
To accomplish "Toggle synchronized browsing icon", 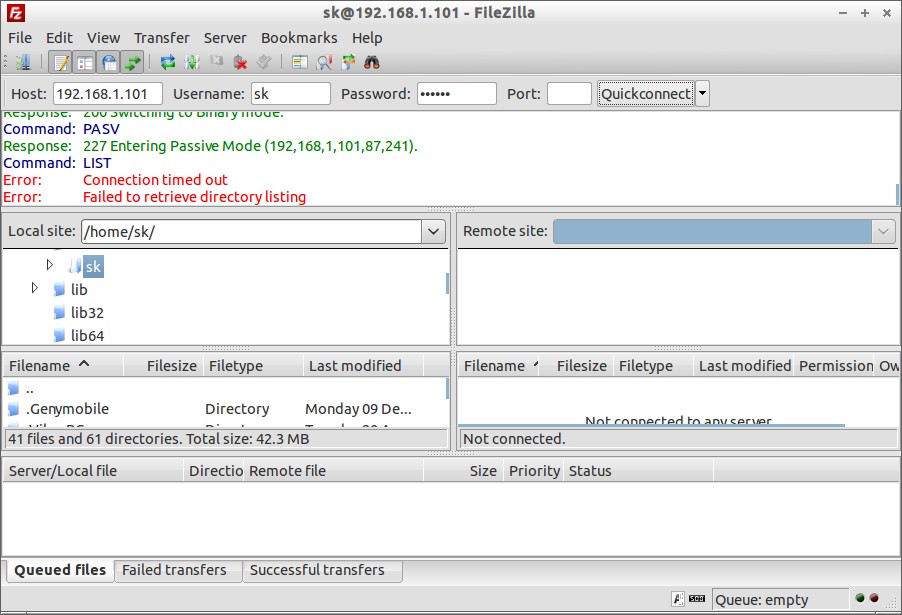I will click(x=348, y=62).
